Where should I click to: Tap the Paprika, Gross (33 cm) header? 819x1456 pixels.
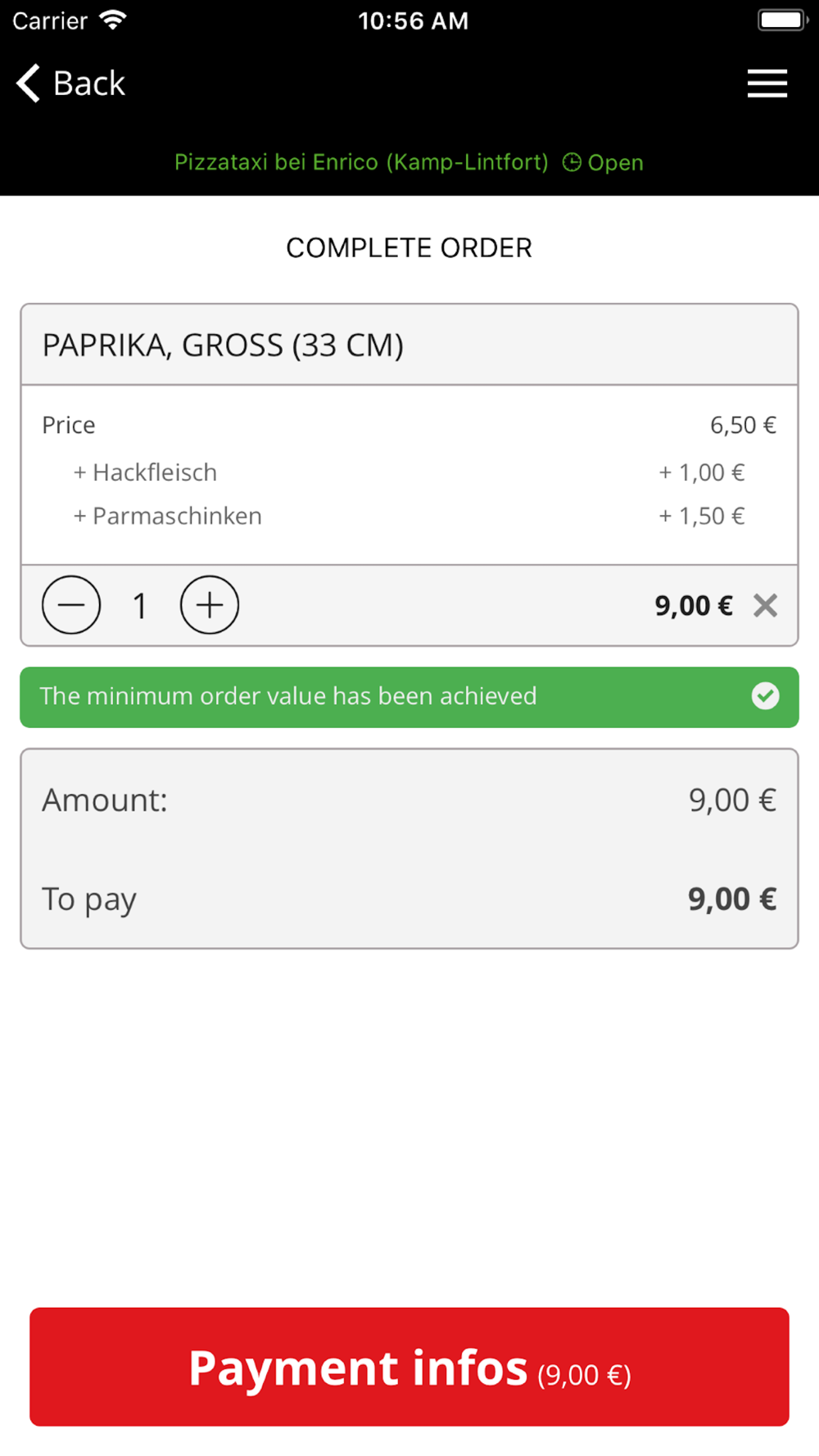223,346
